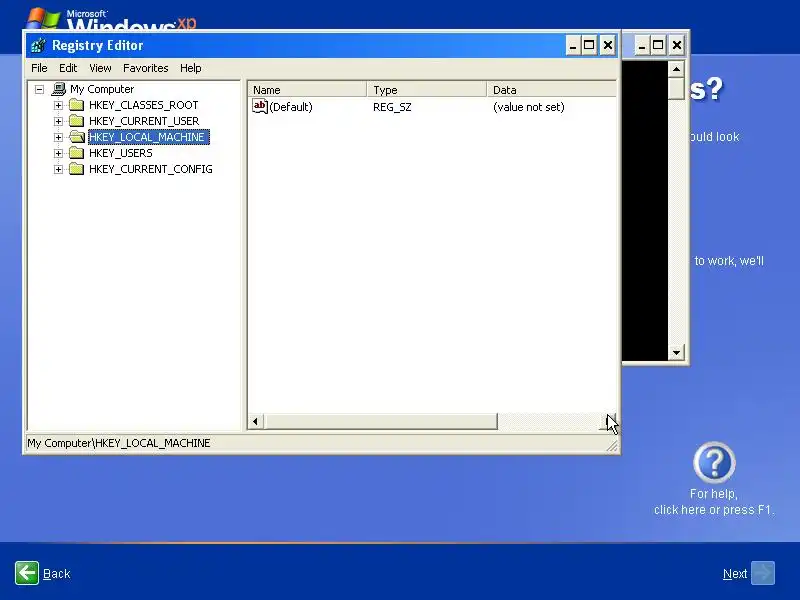
Task: Click the blue question mark help icon
Action: click(x=714, y=463)
